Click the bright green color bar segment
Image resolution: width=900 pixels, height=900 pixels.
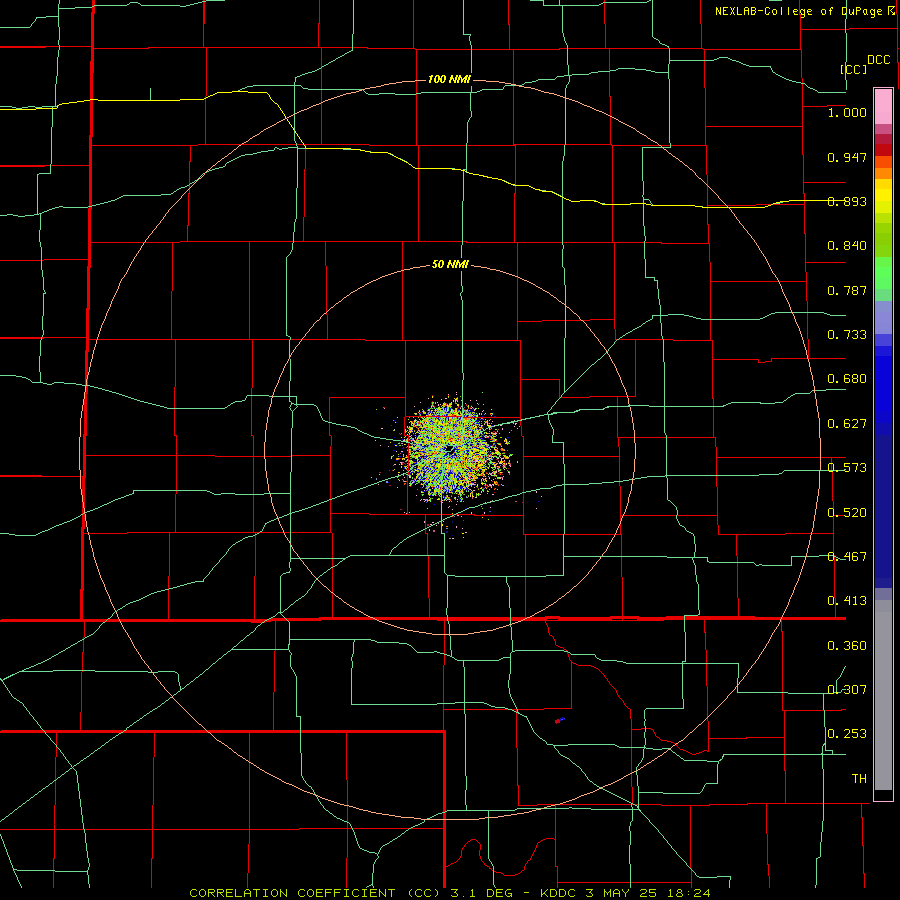point(883,273)
